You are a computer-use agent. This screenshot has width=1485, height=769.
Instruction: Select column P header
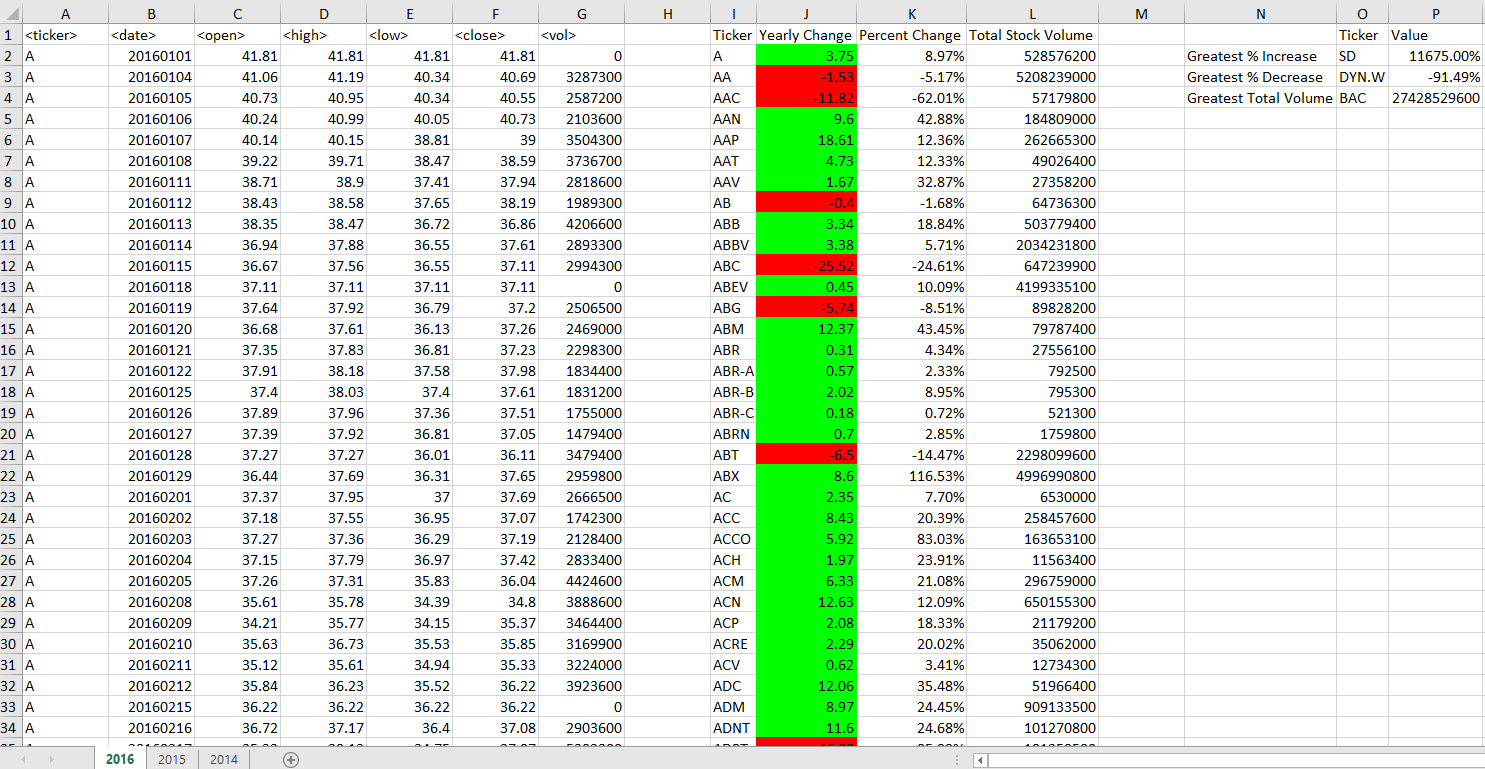click(x=1435, y=13)
